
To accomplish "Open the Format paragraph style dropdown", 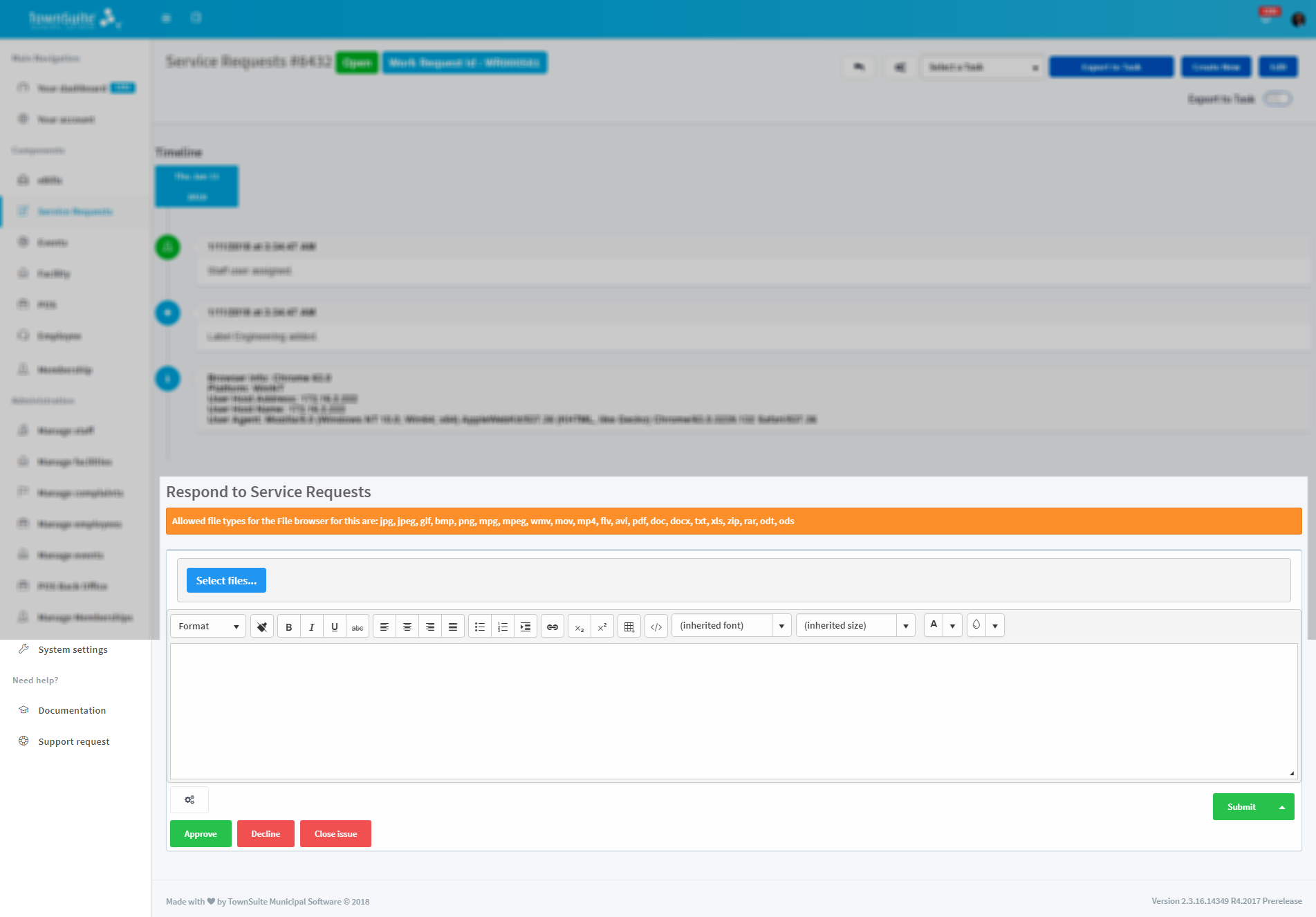I will [x=207, y=625].
